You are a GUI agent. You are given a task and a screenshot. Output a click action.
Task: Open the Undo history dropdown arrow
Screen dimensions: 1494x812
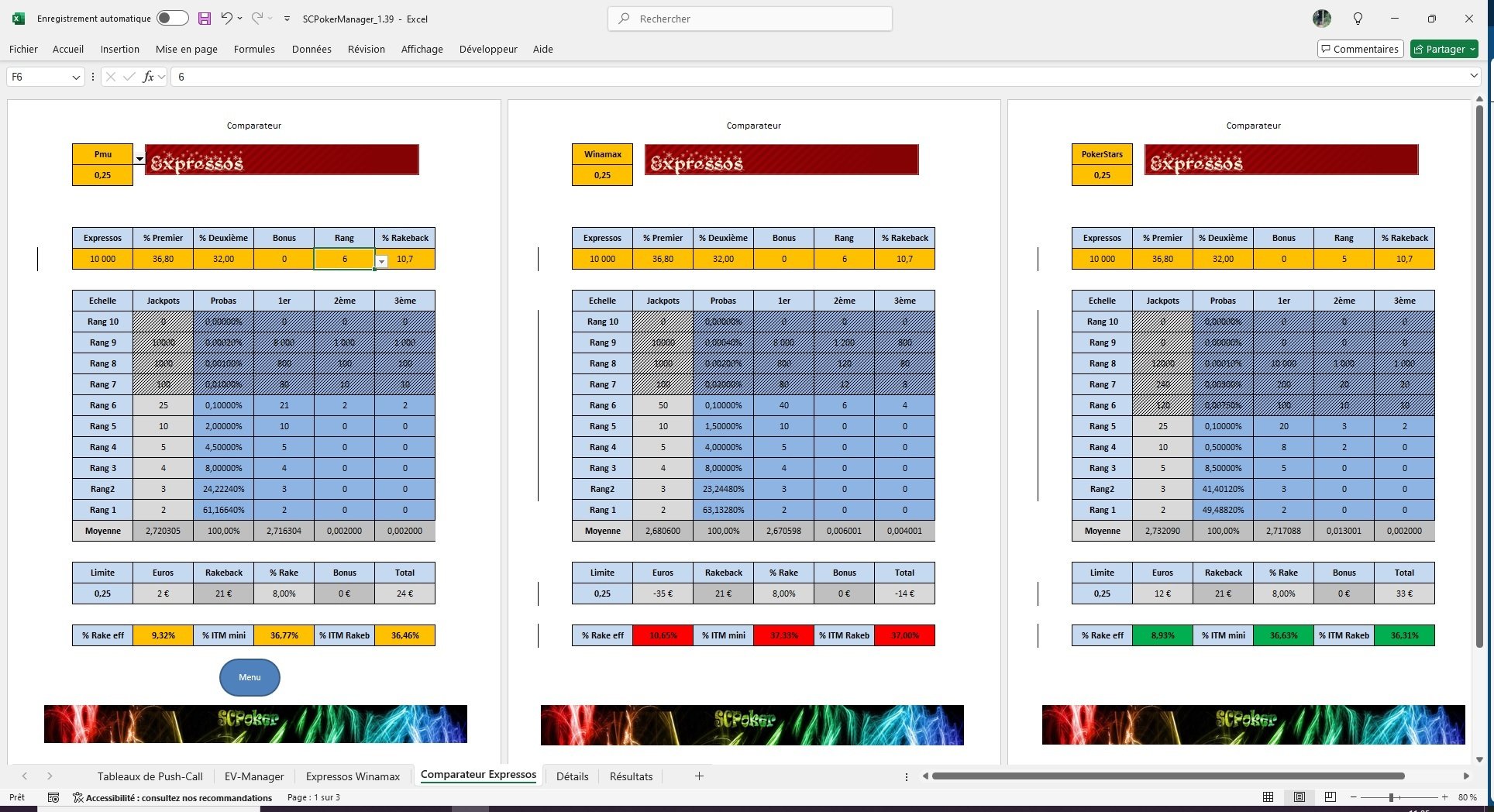(239, 18)
